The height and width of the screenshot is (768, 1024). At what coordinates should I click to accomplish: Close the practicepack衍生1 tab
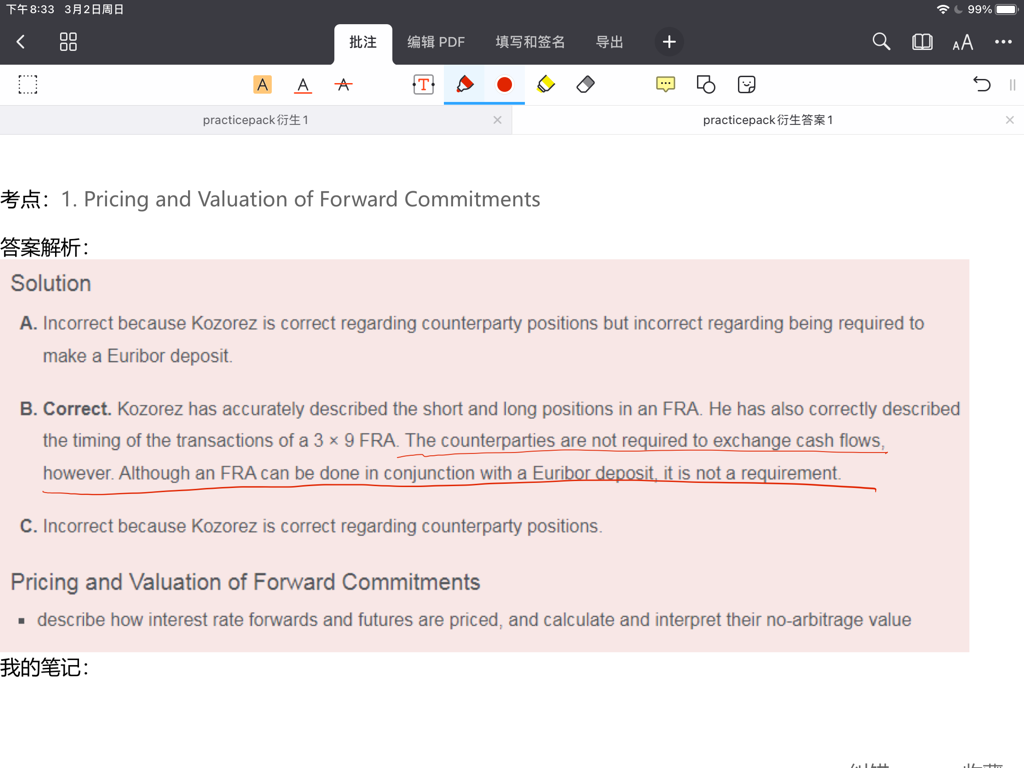pos(498,120)
